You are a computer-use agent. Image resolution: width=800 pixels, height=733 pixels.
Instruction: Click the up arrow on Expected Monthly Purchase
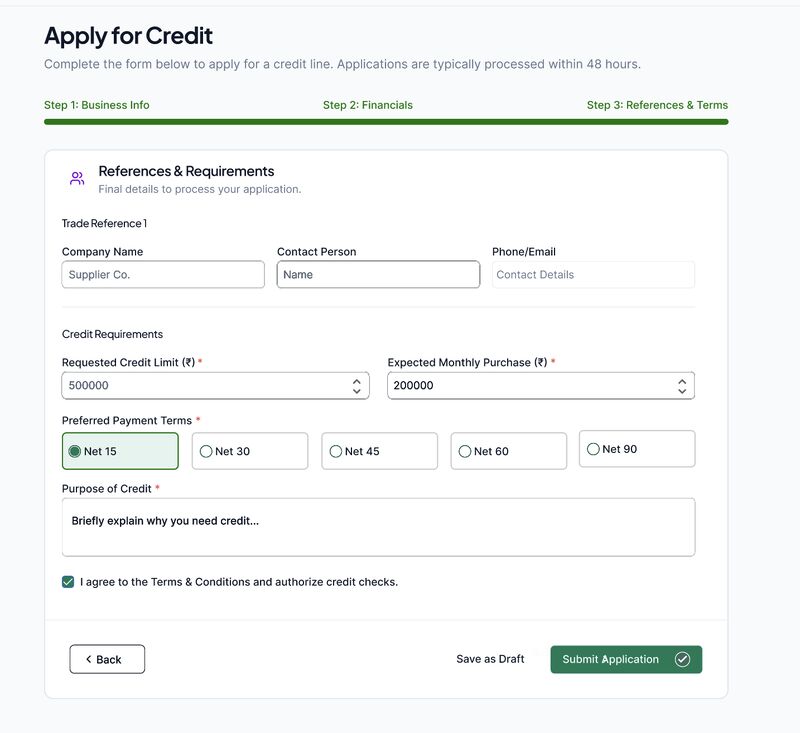click(680, 380)
